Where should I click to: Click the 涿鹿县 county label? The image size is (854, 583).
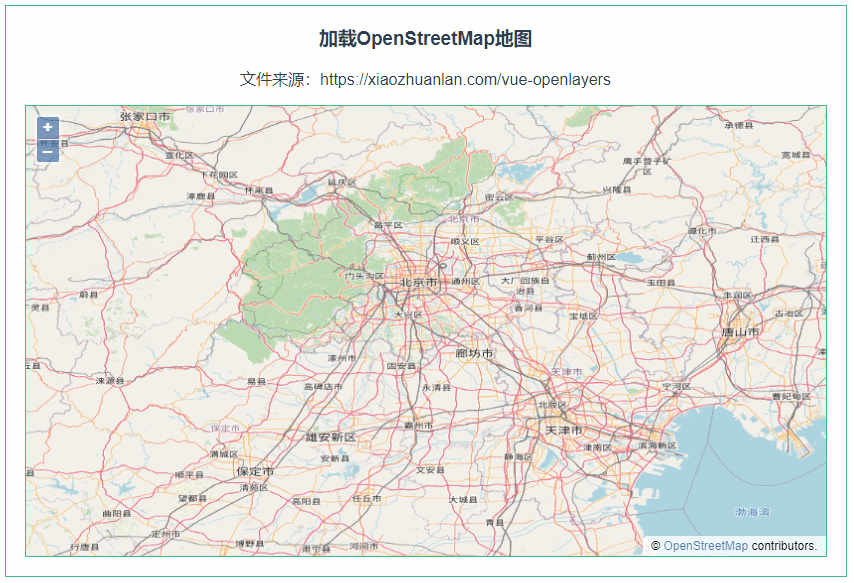click(x=201, y=196)
